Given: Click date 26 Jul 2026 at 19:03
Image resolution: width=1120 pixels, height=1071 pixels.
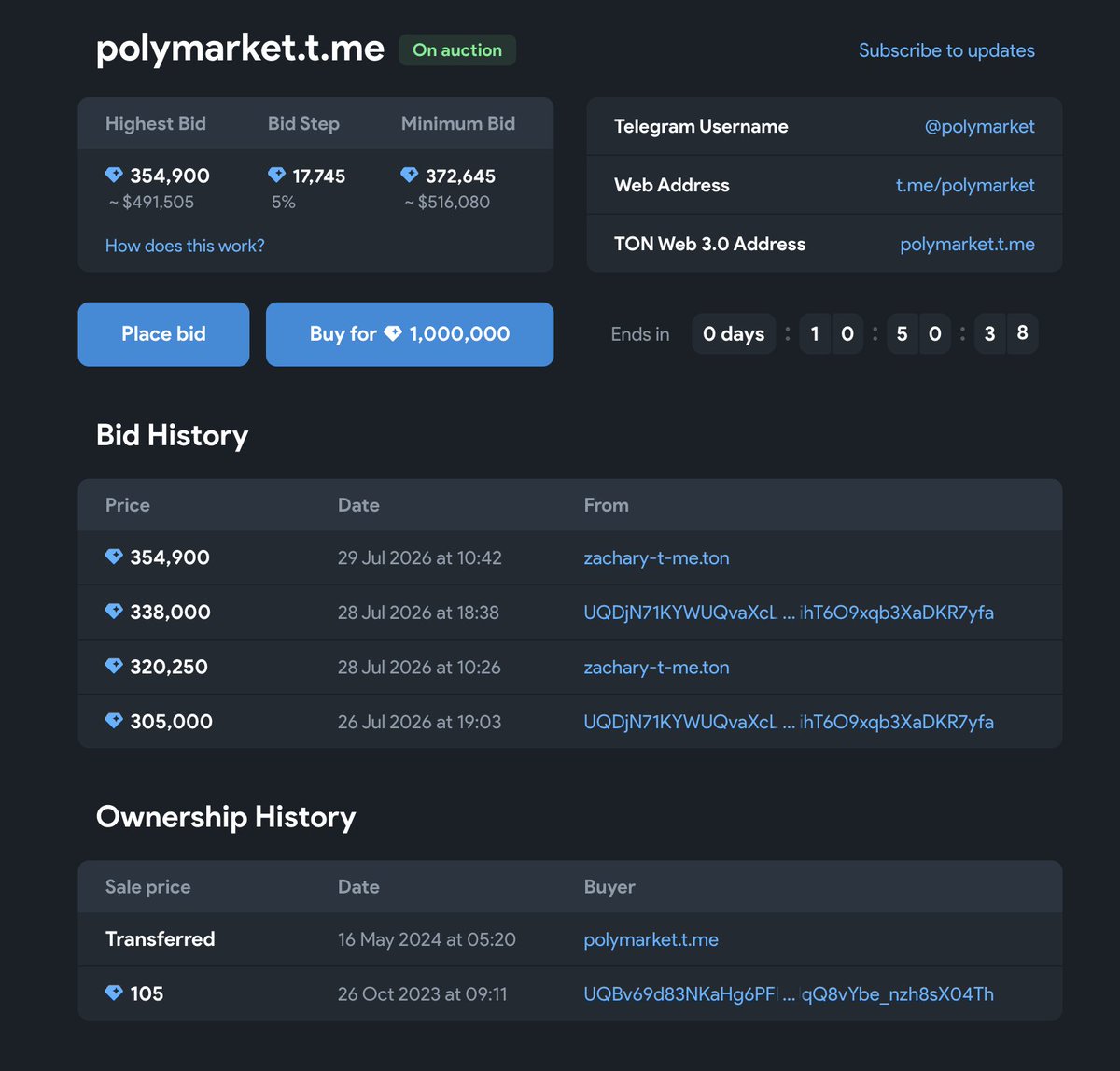Looking at the screenshot, I should coord(419,722).
